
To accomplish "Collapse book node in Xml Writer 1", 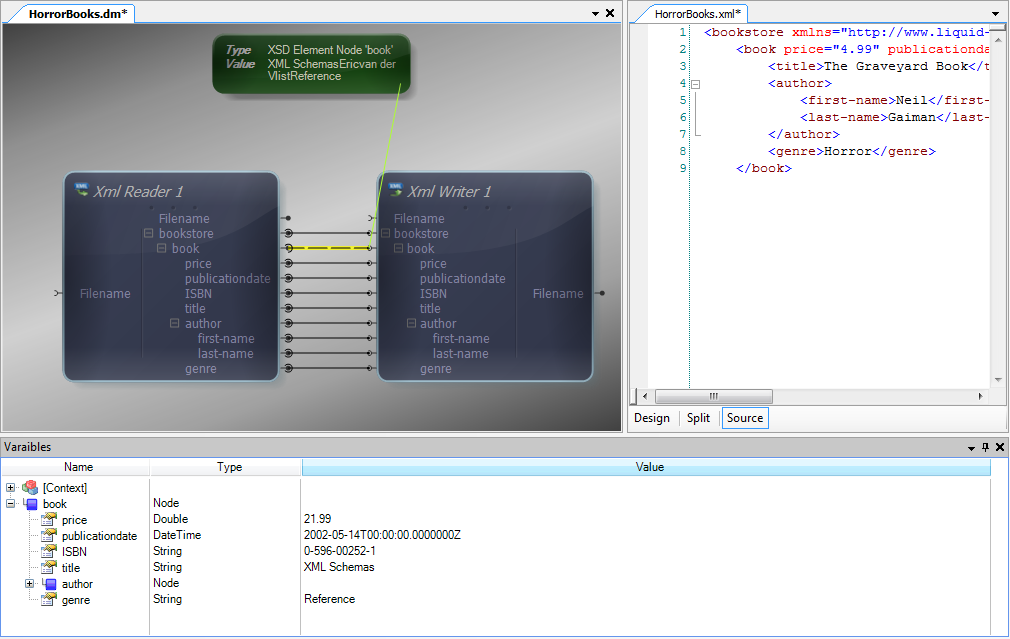I will click(398, 248).
